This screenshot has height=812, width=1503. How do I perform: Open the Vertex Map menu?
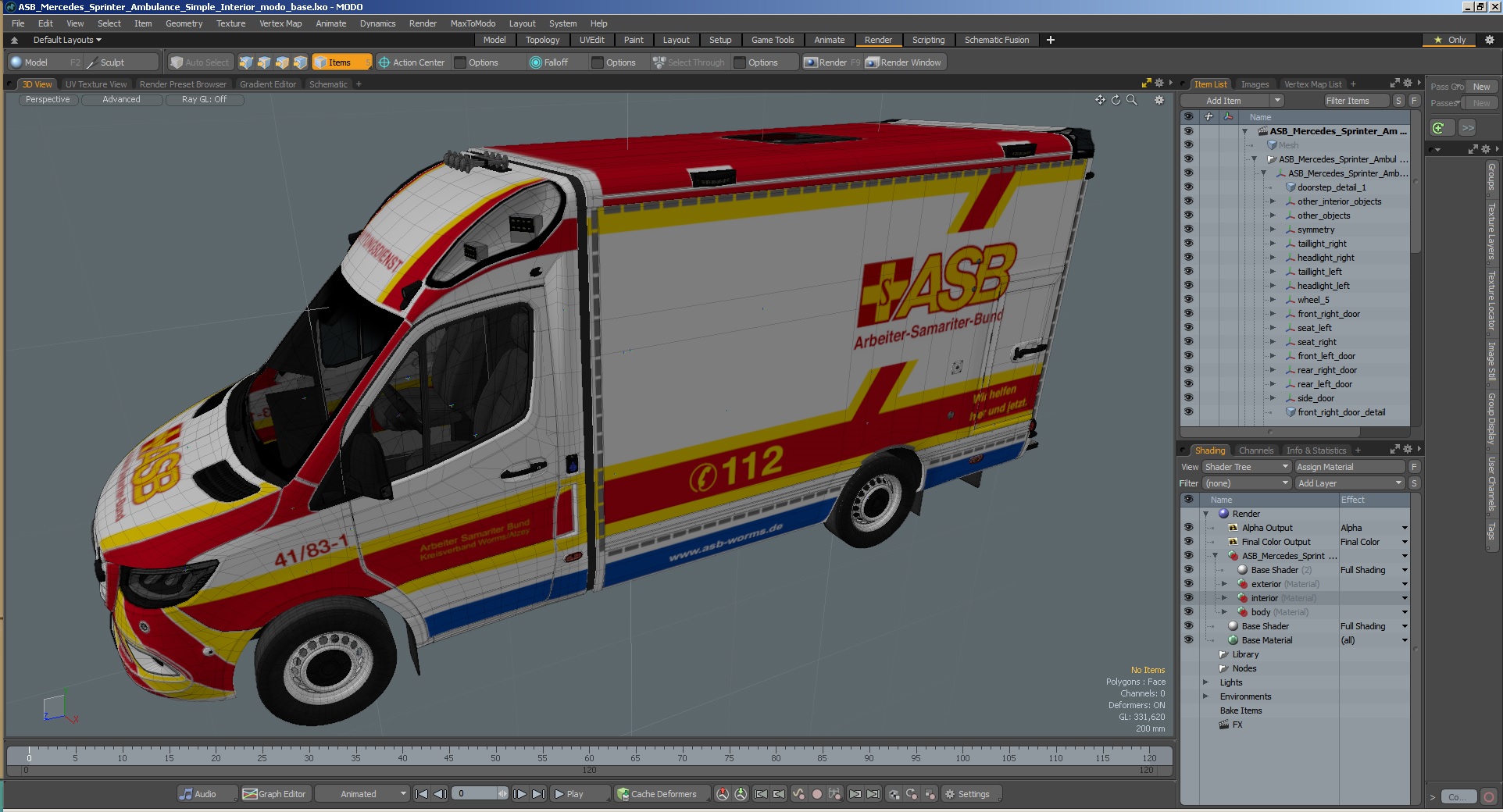coord(280,23)
